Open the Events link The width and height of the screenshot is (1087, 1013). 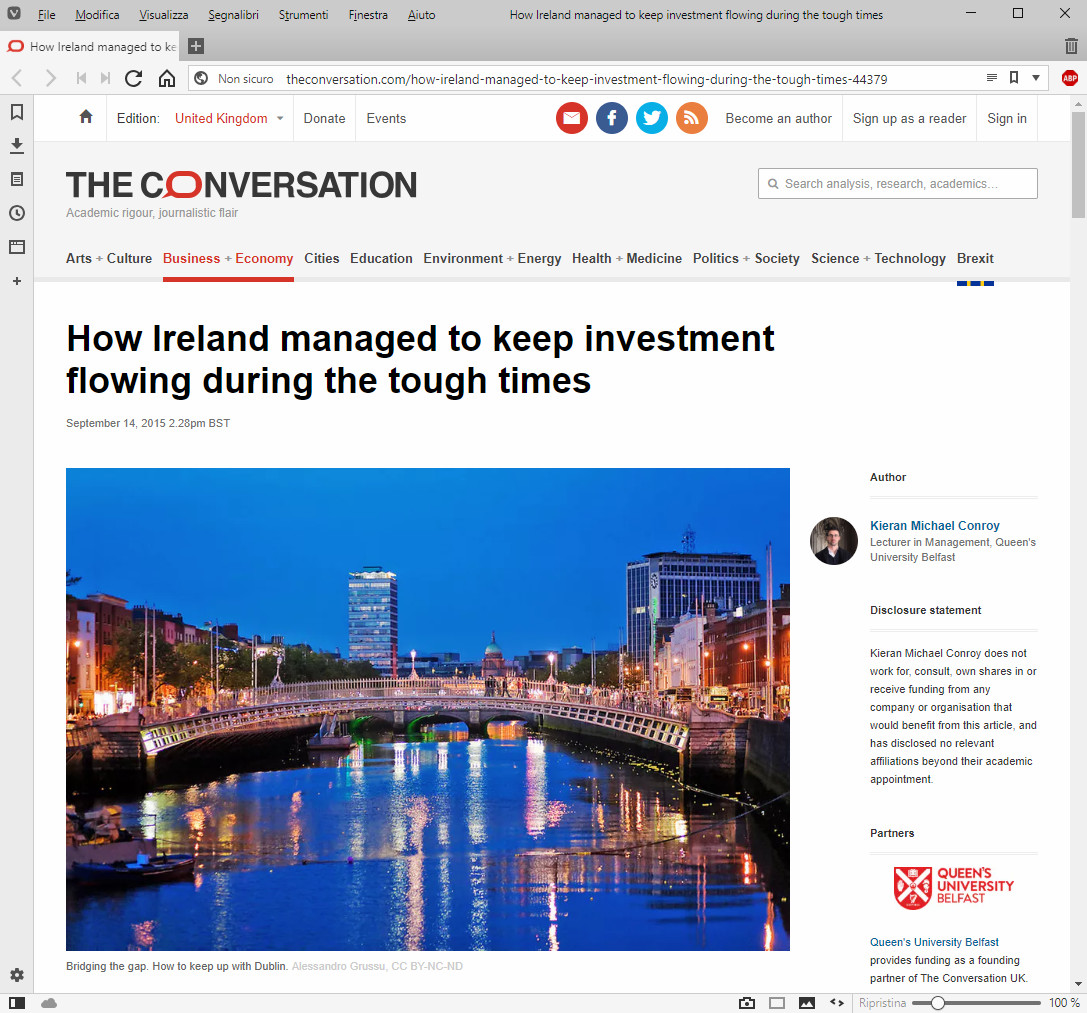(386, 119)
